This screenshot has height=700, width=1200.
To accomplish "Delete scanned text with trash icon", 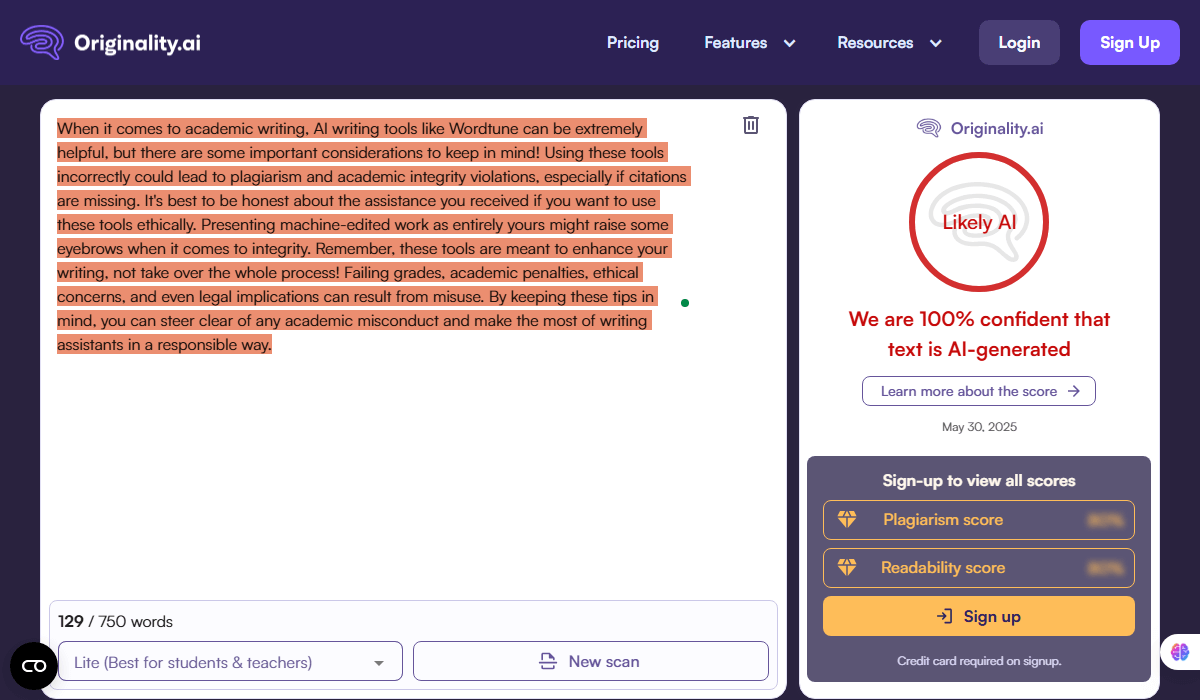I will (751, 125).
